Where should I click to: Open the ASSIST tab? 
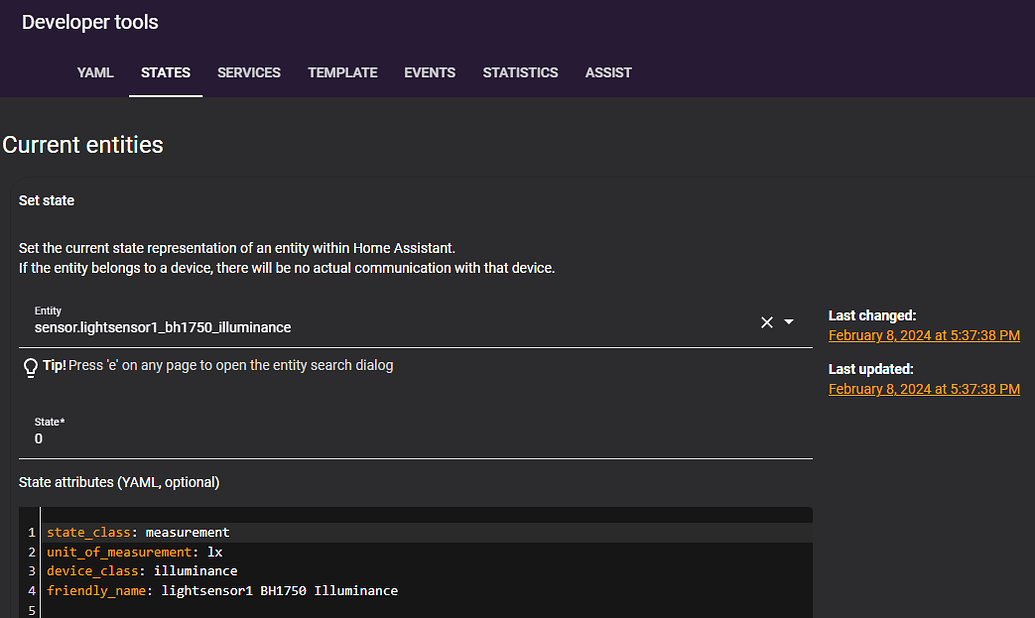tap(608, 73)
